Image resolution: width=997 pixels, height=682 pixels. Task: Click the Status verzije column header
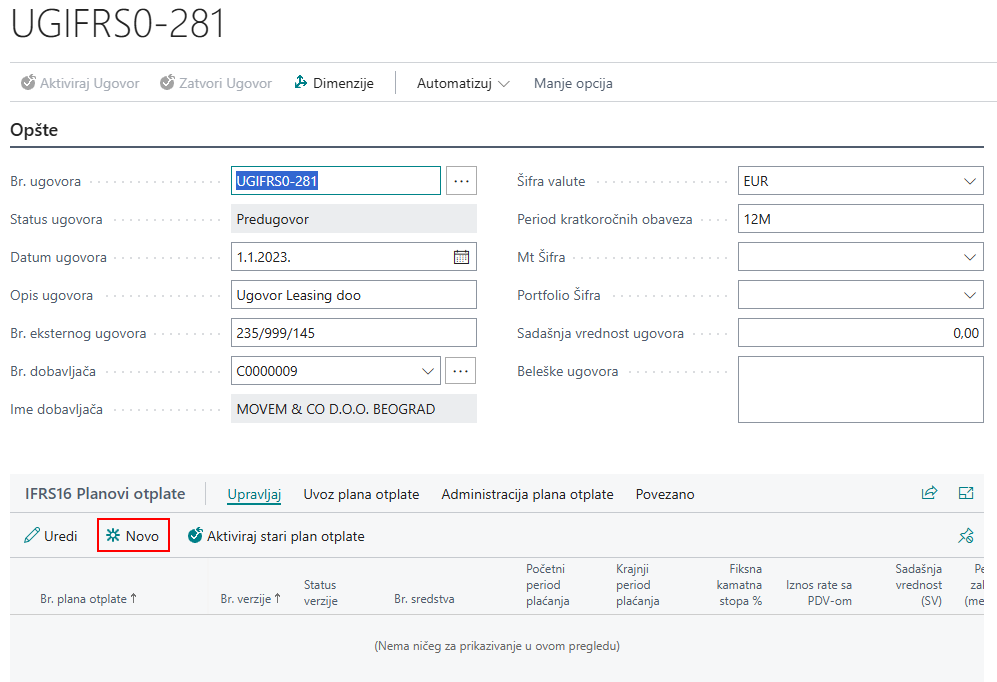click(x=320, y=592)
